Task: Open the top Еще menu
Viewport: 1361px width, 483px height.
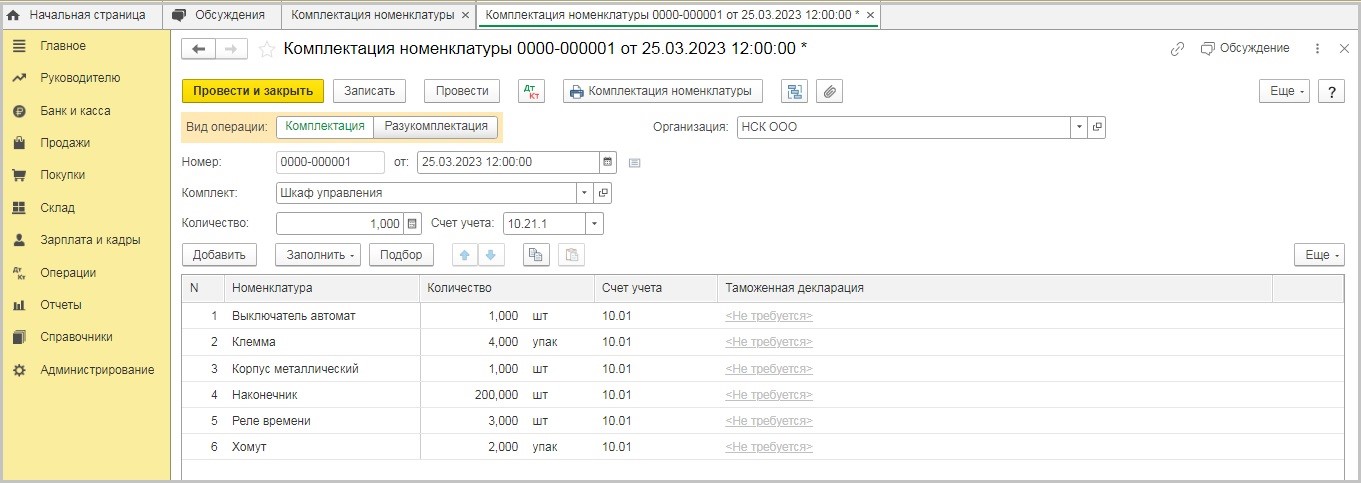Action: coord(1285,91)
